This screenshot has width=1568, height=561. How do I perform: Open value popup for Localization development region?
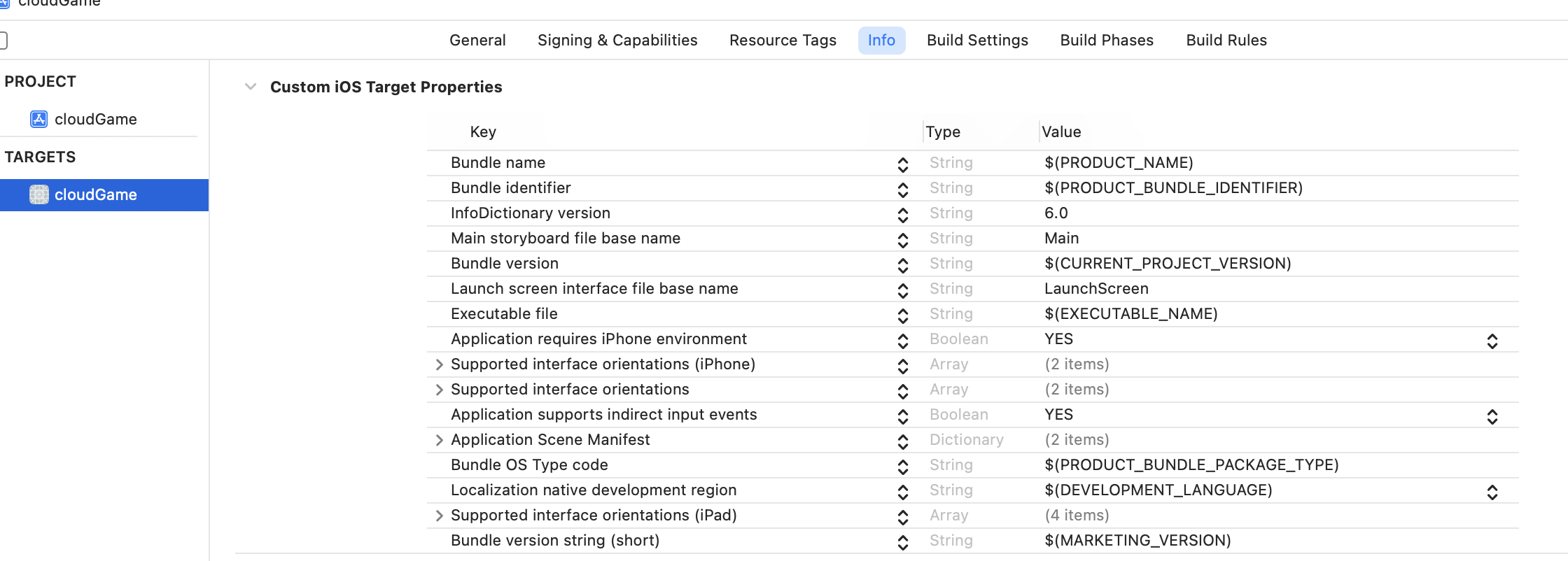point(1492,492)
